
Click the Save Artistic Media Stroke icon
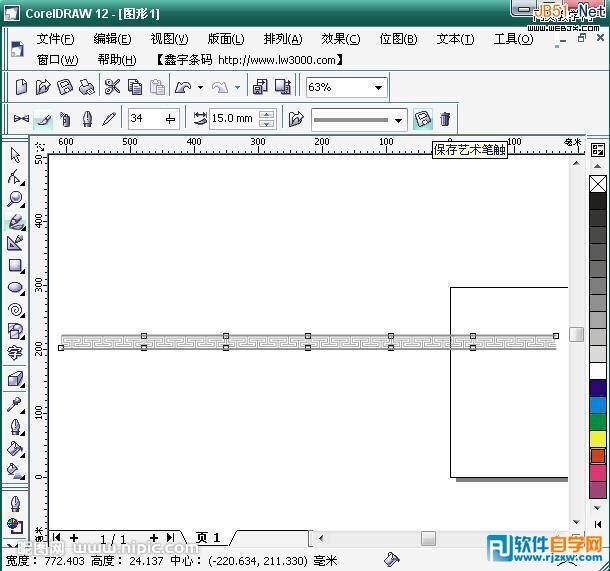click(422, 119)
